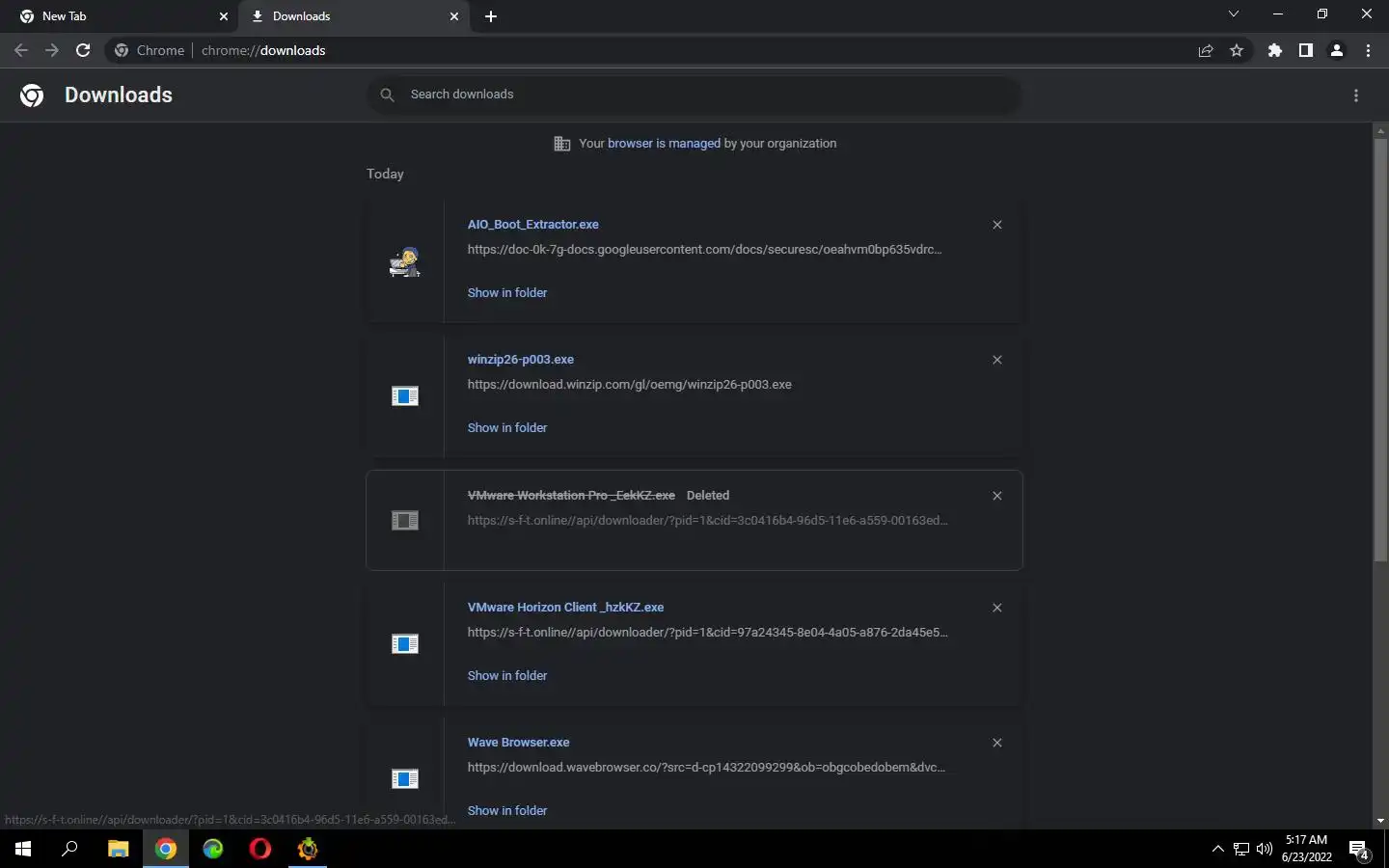
Task: Bookmark this tab with the star icon
Action: tap(1237, 50)
